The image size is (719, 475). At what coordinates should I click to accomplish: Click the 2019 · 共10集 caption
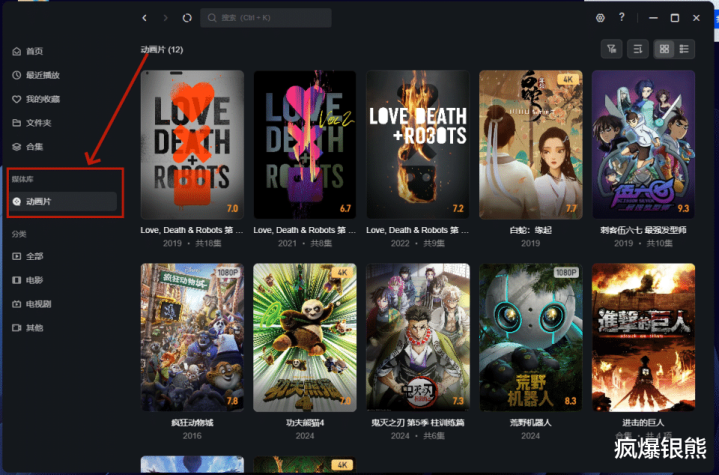click(x=643, y=243)
